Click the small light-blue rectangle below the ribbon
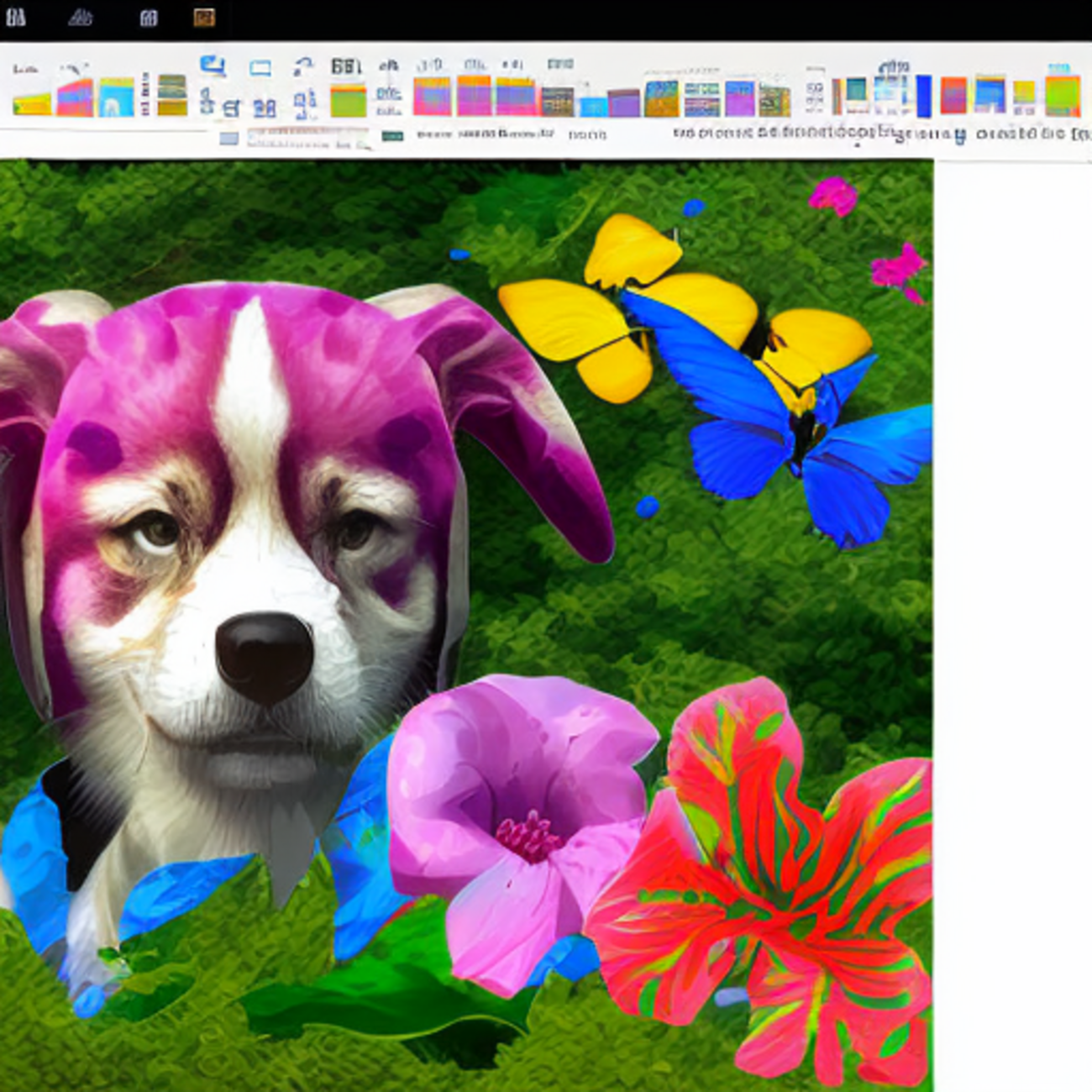 coord(228,139)
